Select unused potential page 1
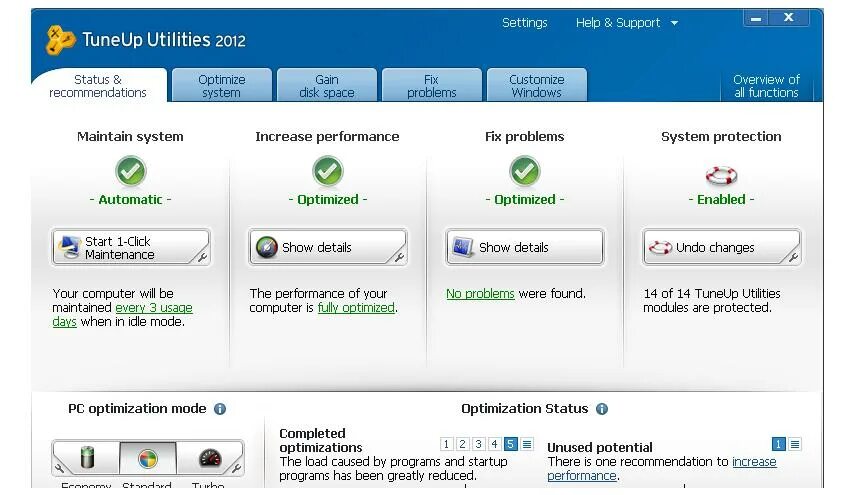 coord(778,444)
